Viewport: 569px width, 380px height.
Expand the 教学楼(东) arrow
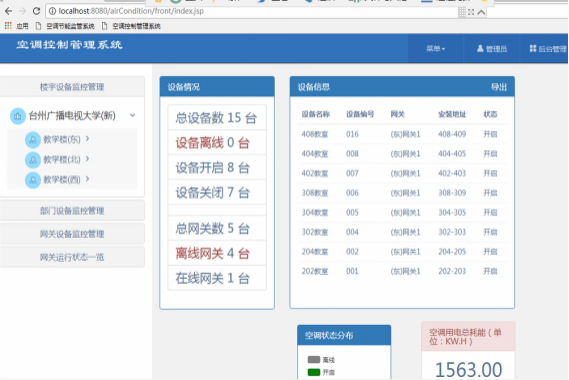87,139
